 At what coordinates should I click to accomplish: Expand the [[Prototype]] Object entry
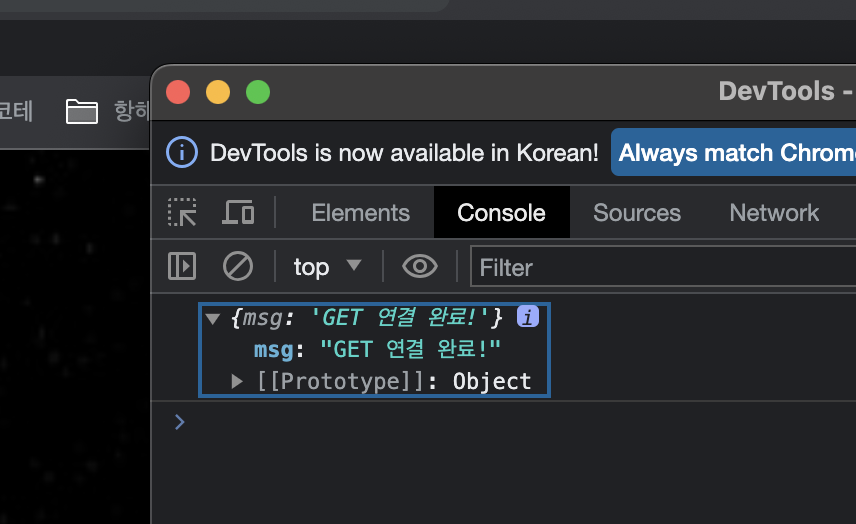point(237,381)
